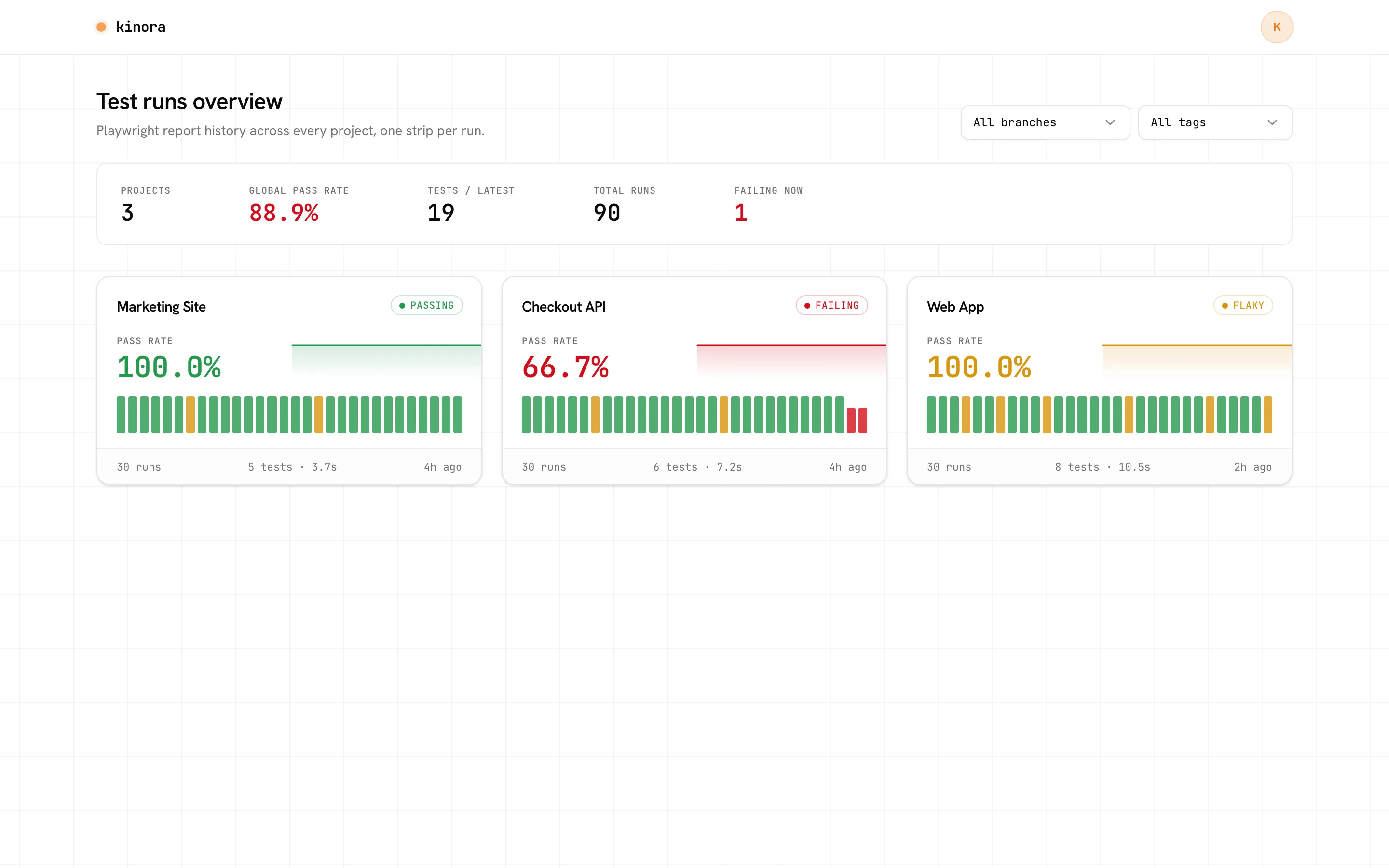Select the last green run bar in Marketing Site
The height and width of the screenshot is (868, 1389).
pyautogui.click(x=457, y=415)
